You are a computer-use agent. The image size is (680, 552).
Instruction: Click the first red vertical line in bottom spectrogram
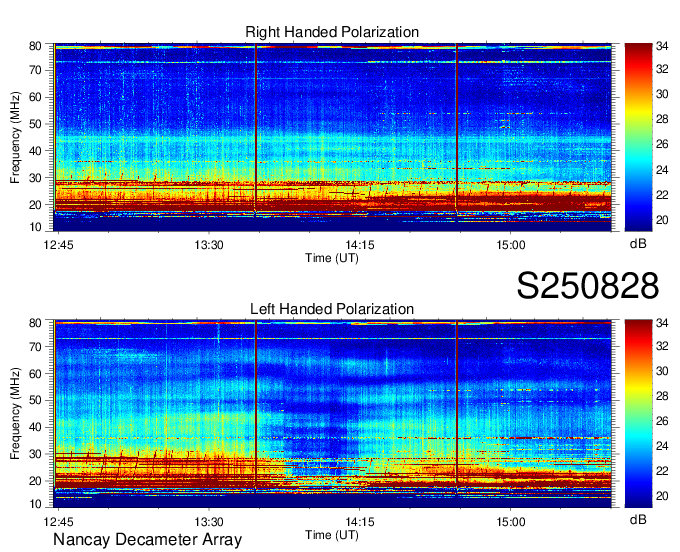[256, 405]
